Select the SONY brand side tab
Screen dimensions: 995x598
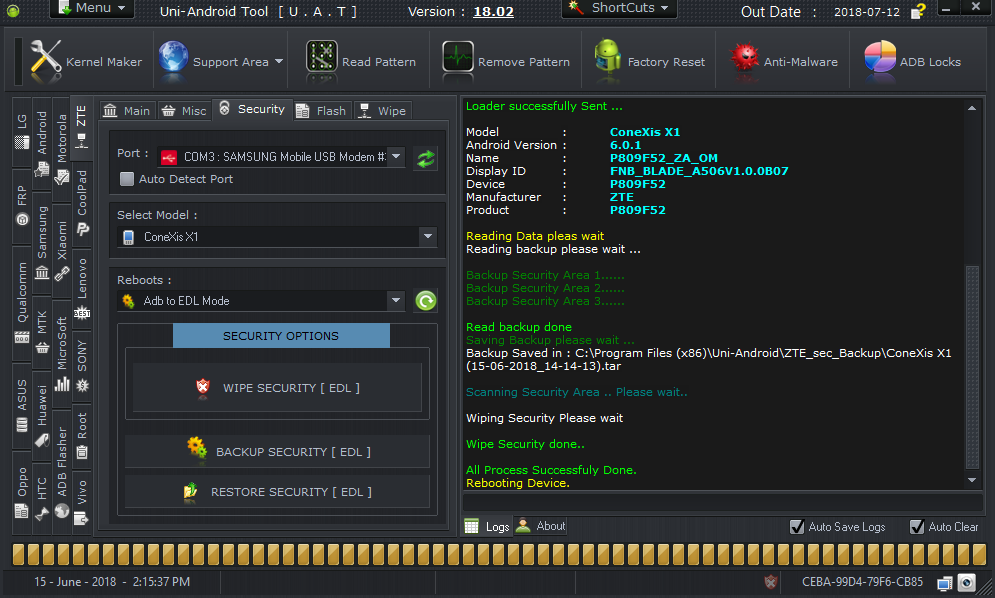point(82,366)
